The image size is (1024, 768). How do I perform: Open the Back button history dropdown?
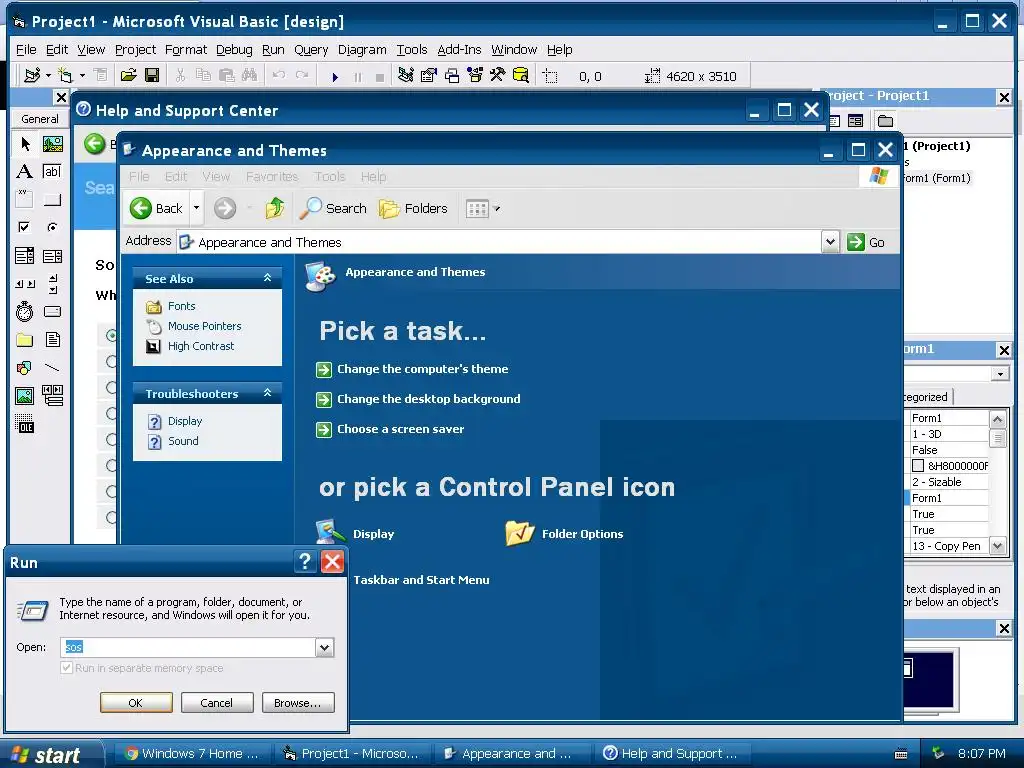pos(196,208)
